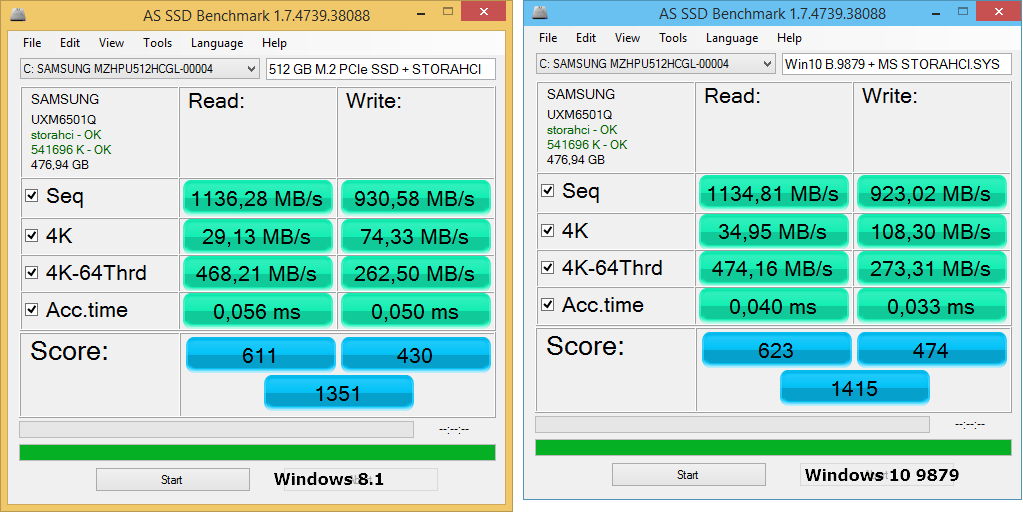Screen dimensions: 1023x512
Task: Select the 930,58 MB/s Seq write result
Action: [x=415, y=198]
